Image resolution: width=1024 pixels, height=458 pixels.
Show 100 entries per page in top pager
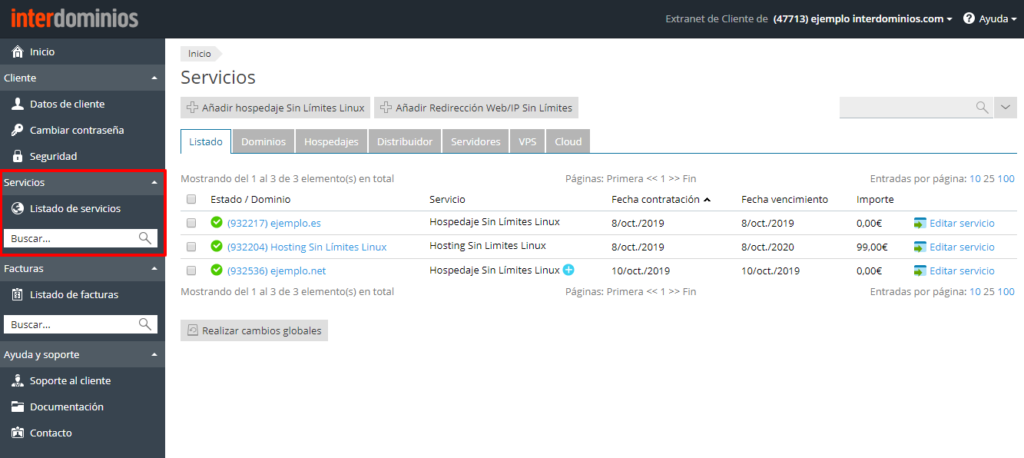click(1006, 178)
